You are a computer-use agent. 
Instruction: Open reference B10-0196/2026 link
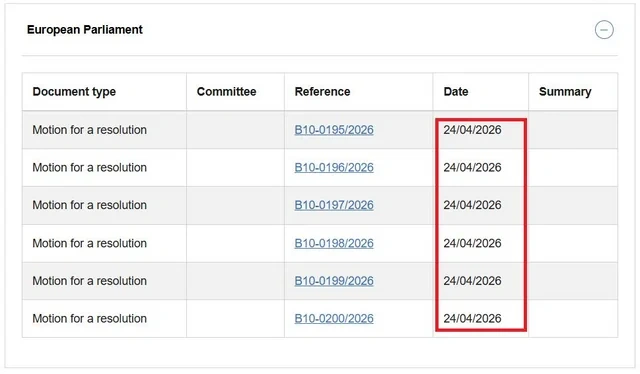pyautogui.click(x=334, y=167)
